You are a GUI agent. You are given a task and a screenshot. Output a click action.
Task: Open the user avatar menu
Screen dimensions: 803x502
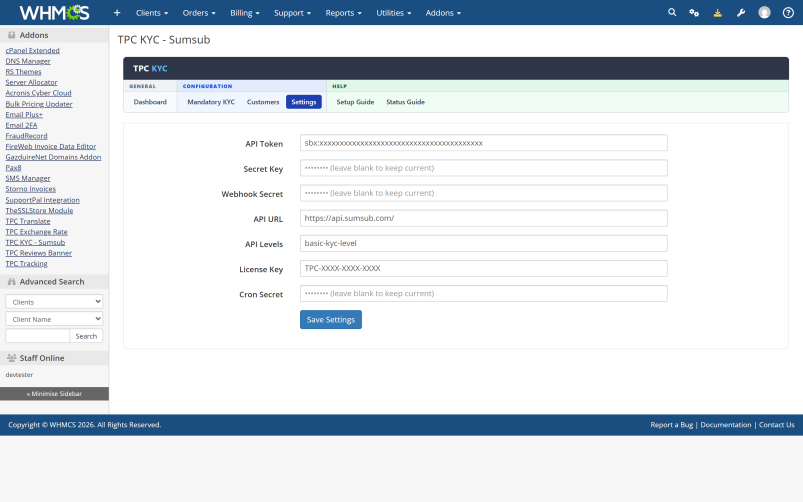tap(764, 13)
